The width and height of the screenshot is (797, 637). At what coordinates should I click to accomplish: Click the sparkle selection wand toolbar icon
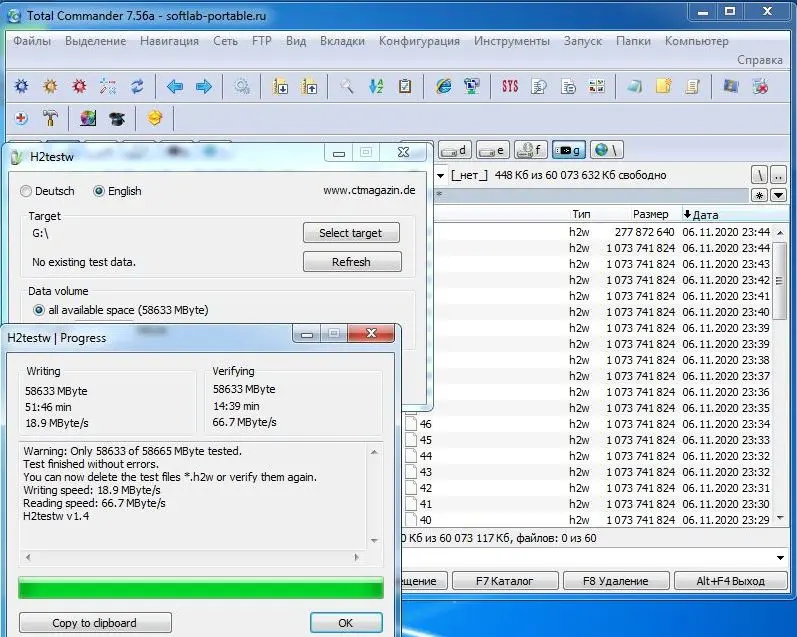click(108, 86)
